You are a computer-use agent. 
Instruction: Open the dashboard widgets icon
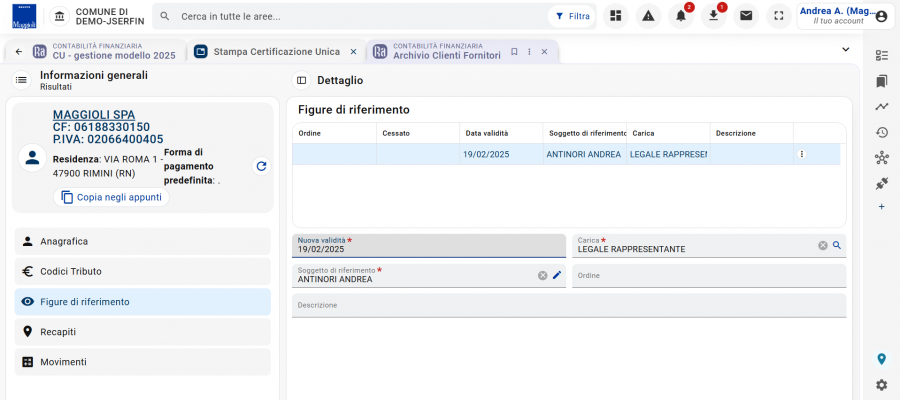[x=615, y=16]
